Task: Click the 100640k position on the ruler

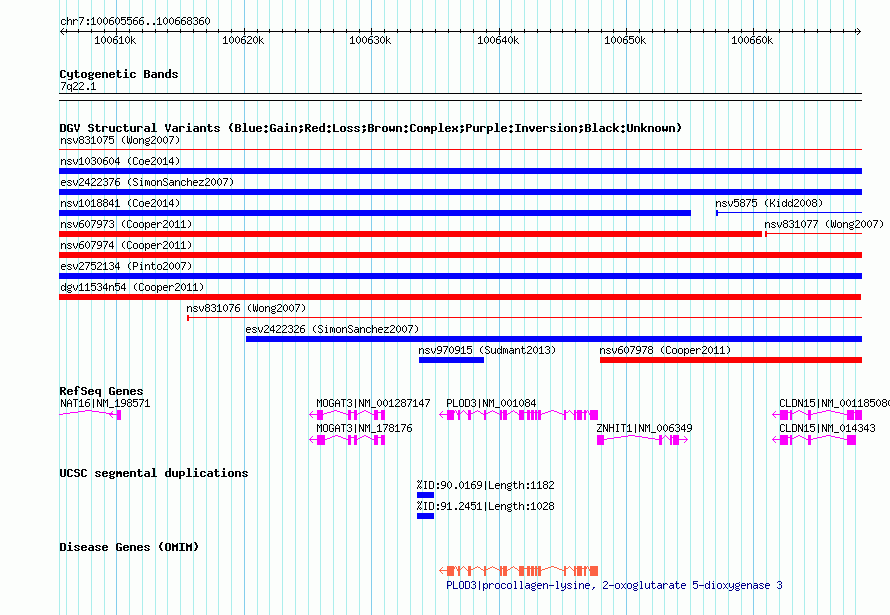Action: pos(498,40)
